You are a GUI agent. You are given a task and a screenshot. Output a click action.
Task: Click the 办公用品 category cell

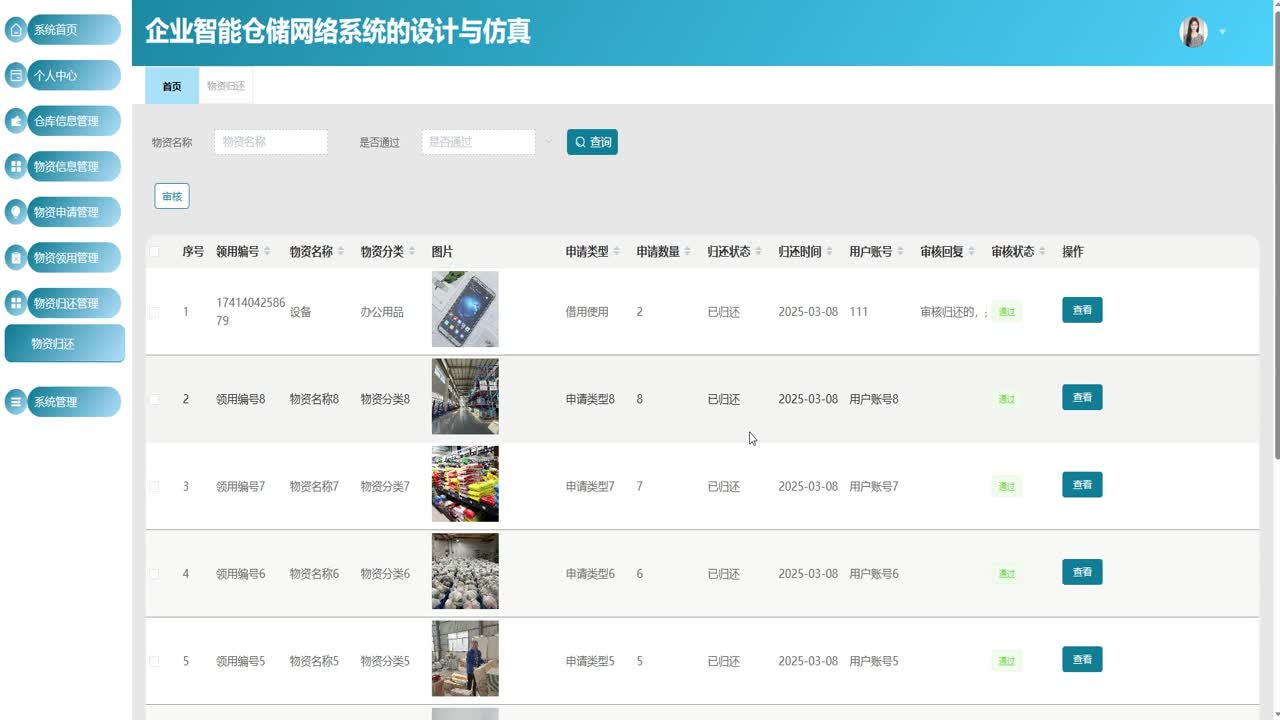(382, 312)
